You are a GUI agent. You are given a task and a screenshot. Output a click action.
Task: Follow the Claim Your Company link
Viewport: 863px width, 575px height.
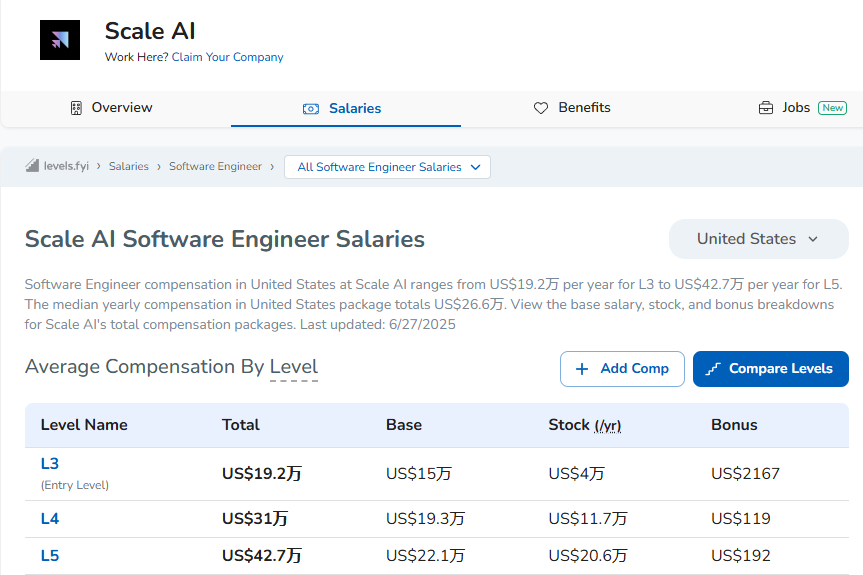[227, 57]
